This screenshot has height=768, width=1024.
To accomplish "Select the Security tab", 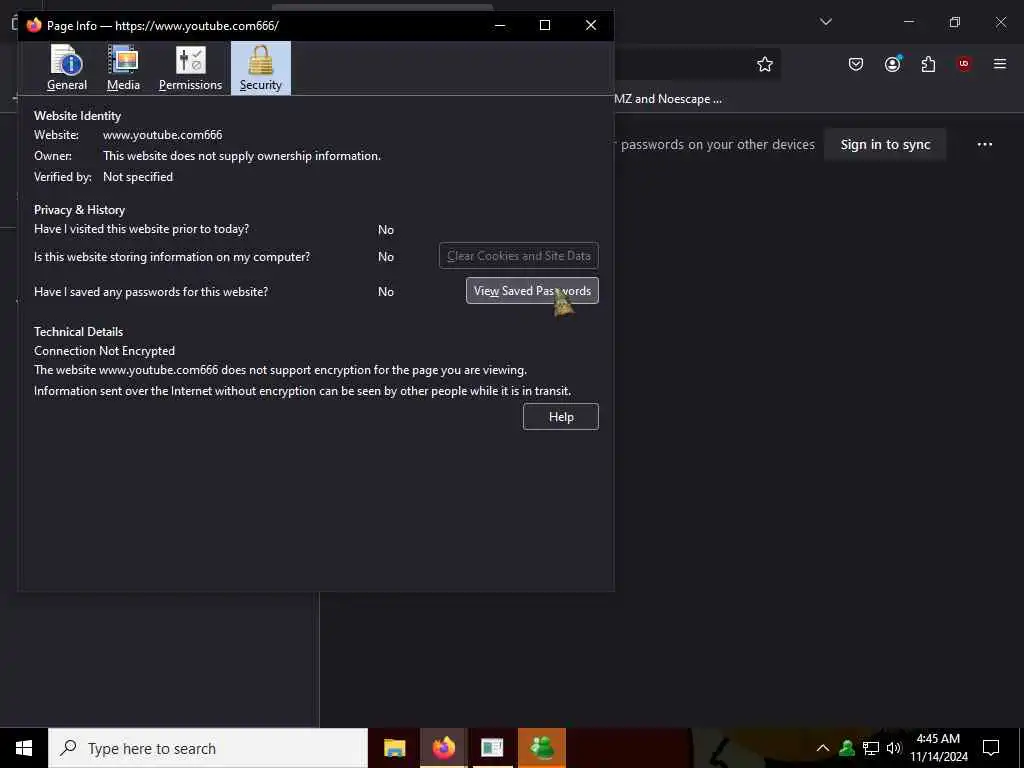I will pyautogui.click(x=261, y=68).
